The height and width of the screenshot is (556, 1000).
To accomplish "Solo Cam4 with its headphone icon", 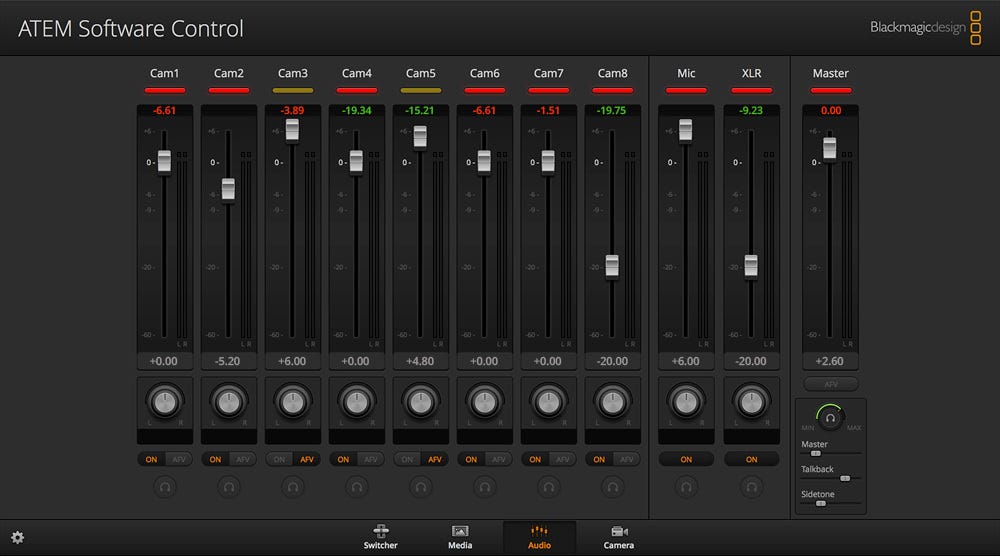I will point(357,487).
